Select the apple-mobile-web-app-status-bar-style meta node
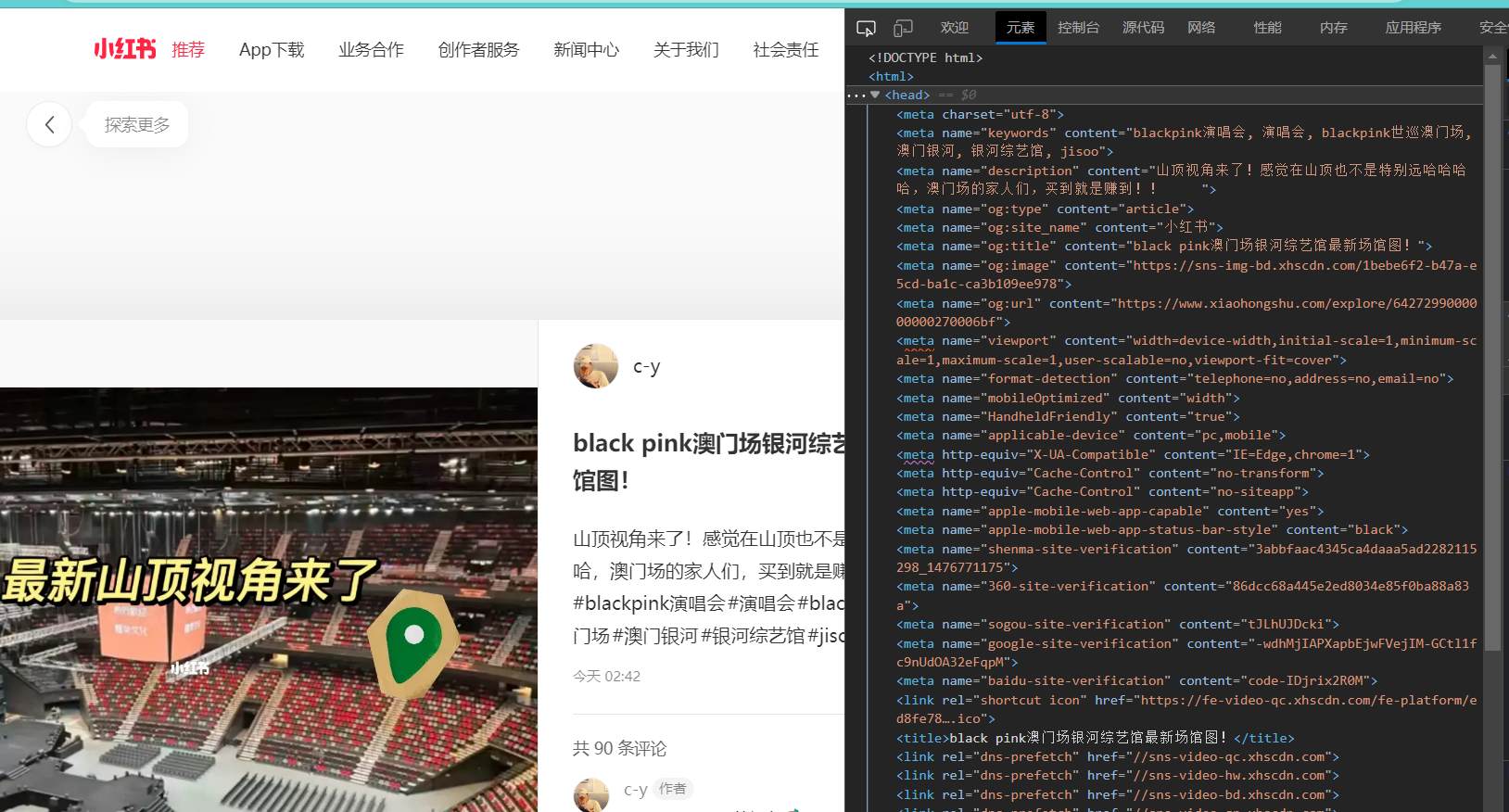This screenshot has height=812, width=1509. pyautogui.click(x=1152, y=529)
